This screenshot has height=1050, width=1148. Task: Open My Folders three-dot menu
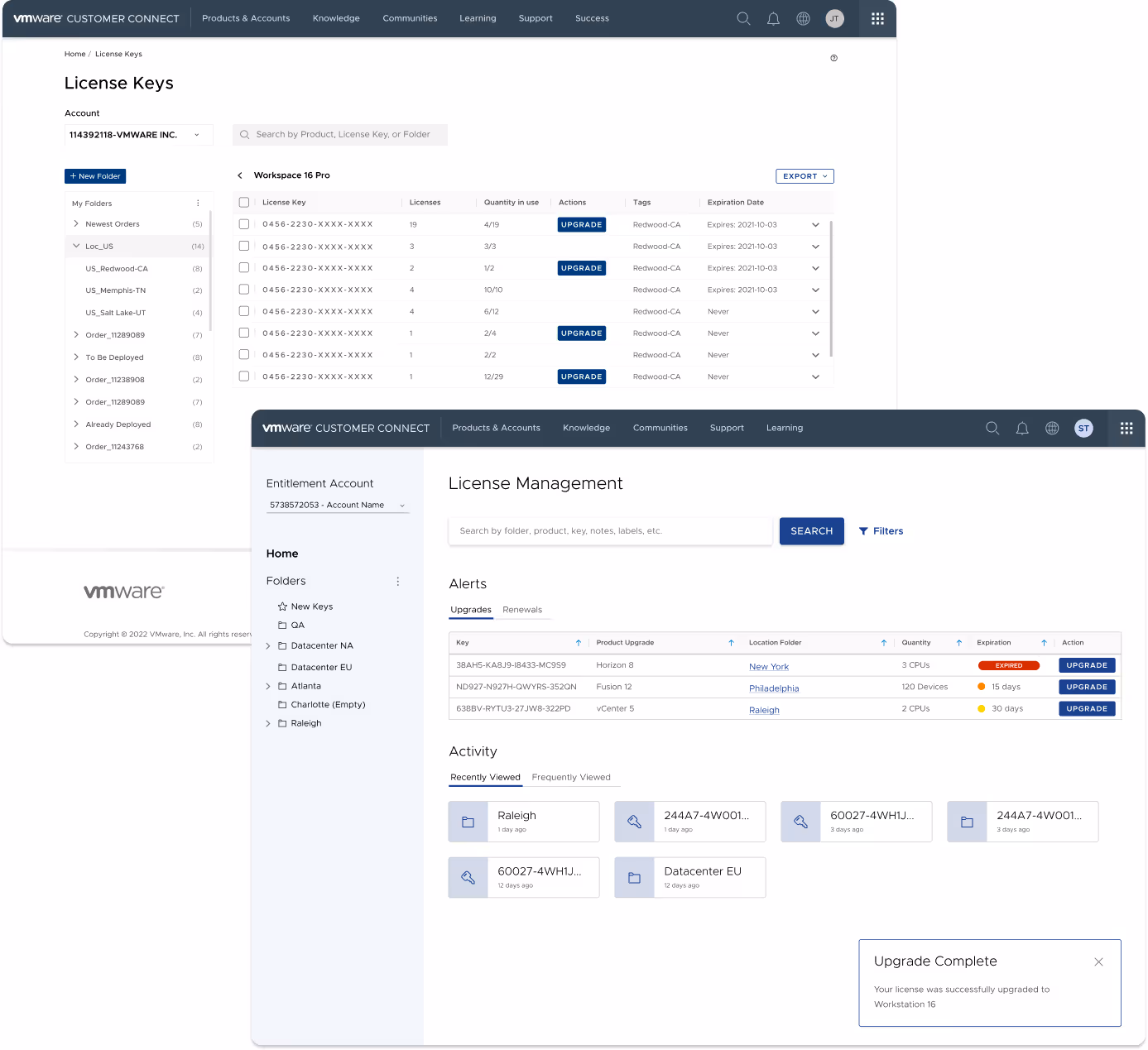point(198,203)
